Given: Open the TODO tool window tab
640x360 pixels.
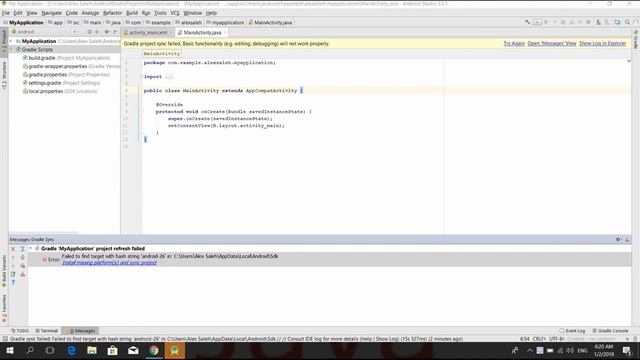Looking at the screenshot, I should point(20,331).
